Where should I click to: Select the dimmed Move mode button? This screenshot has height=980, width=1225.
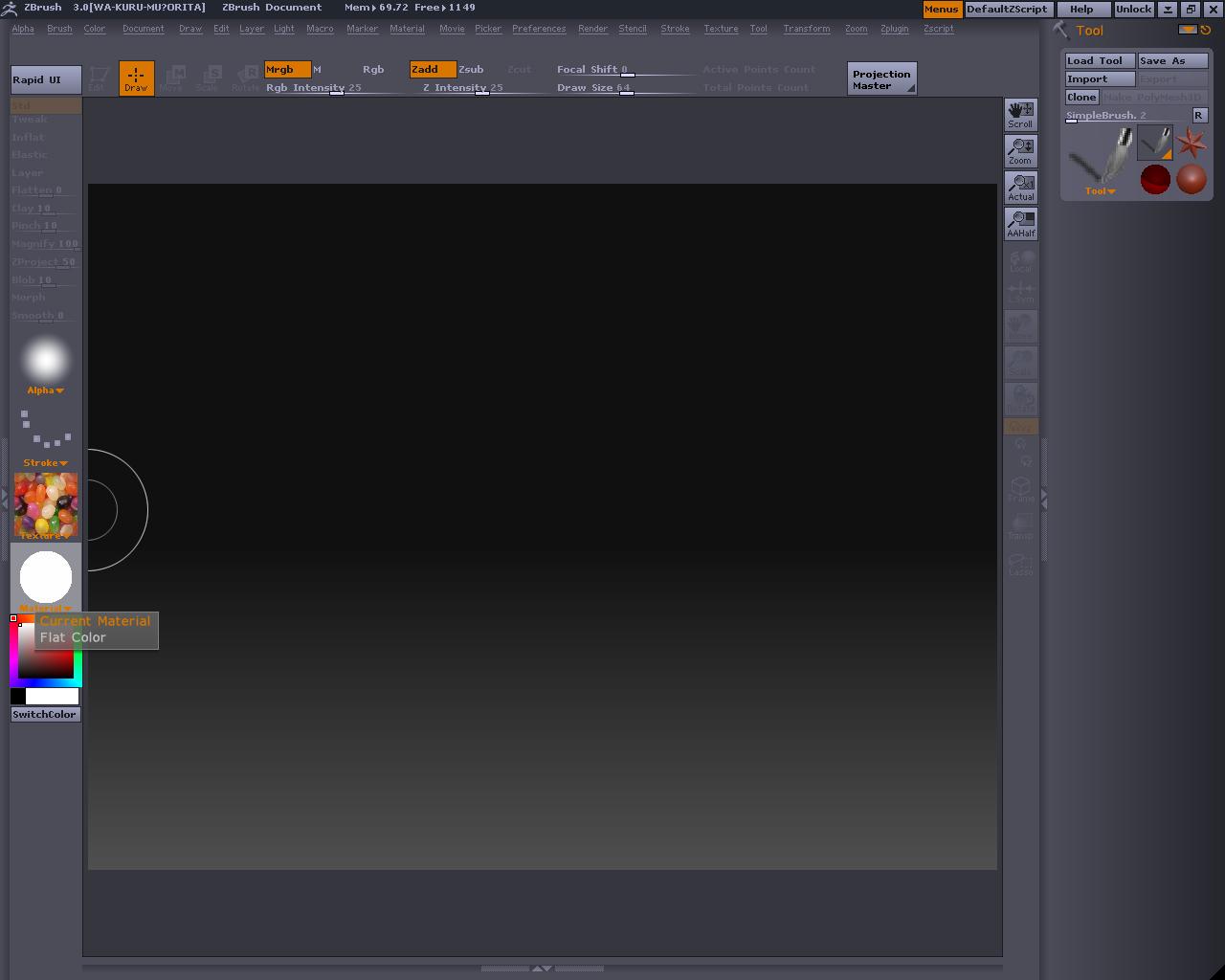point(171,78)
